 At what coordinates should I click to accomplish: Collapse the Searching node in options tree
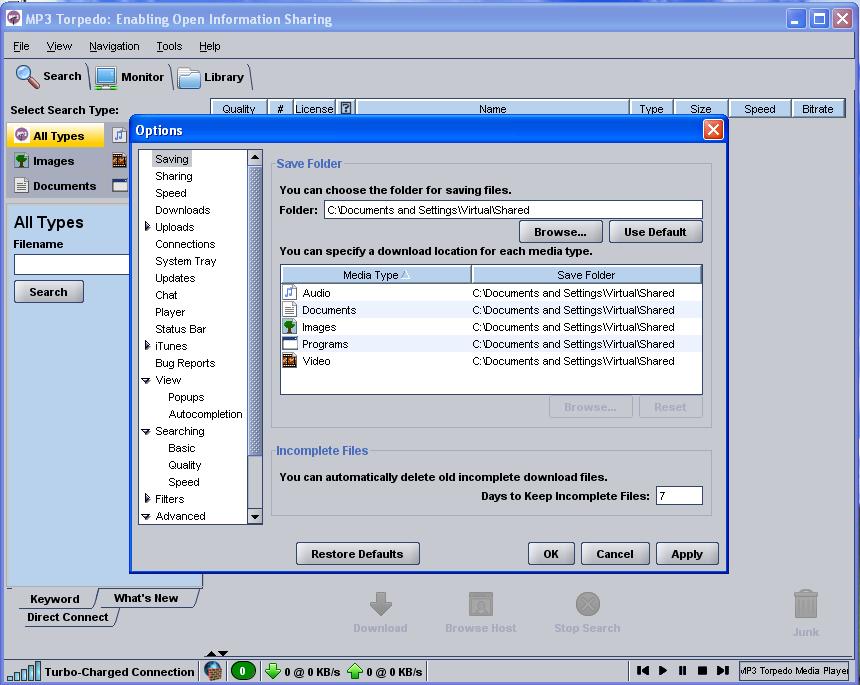[x=146, y=431]
